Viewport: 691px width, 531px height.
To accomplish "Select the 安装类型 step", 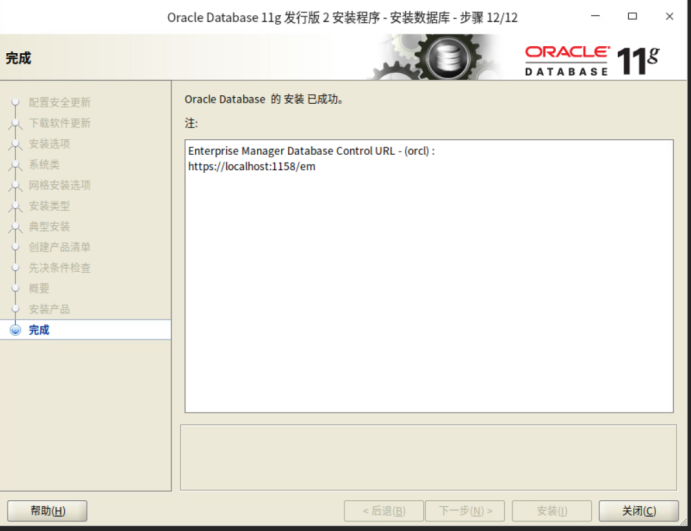I will pyautogui.click(x=49, y=206).
